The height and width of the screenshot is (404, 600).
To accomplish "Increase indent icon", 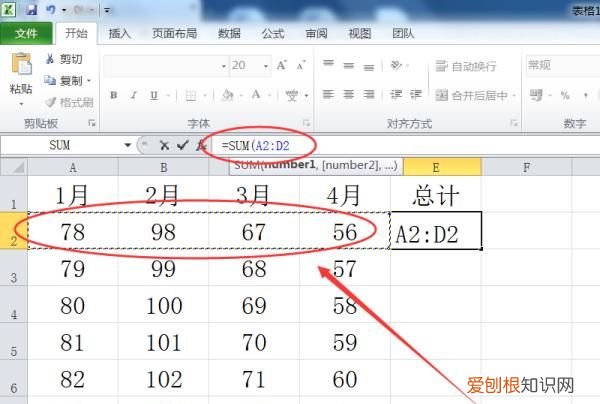I will [x=416, y=94].
